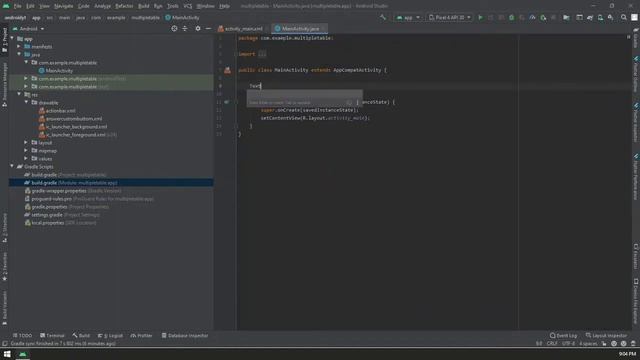
Task: Collapse the res folder
Action: [x=19, y=94]
